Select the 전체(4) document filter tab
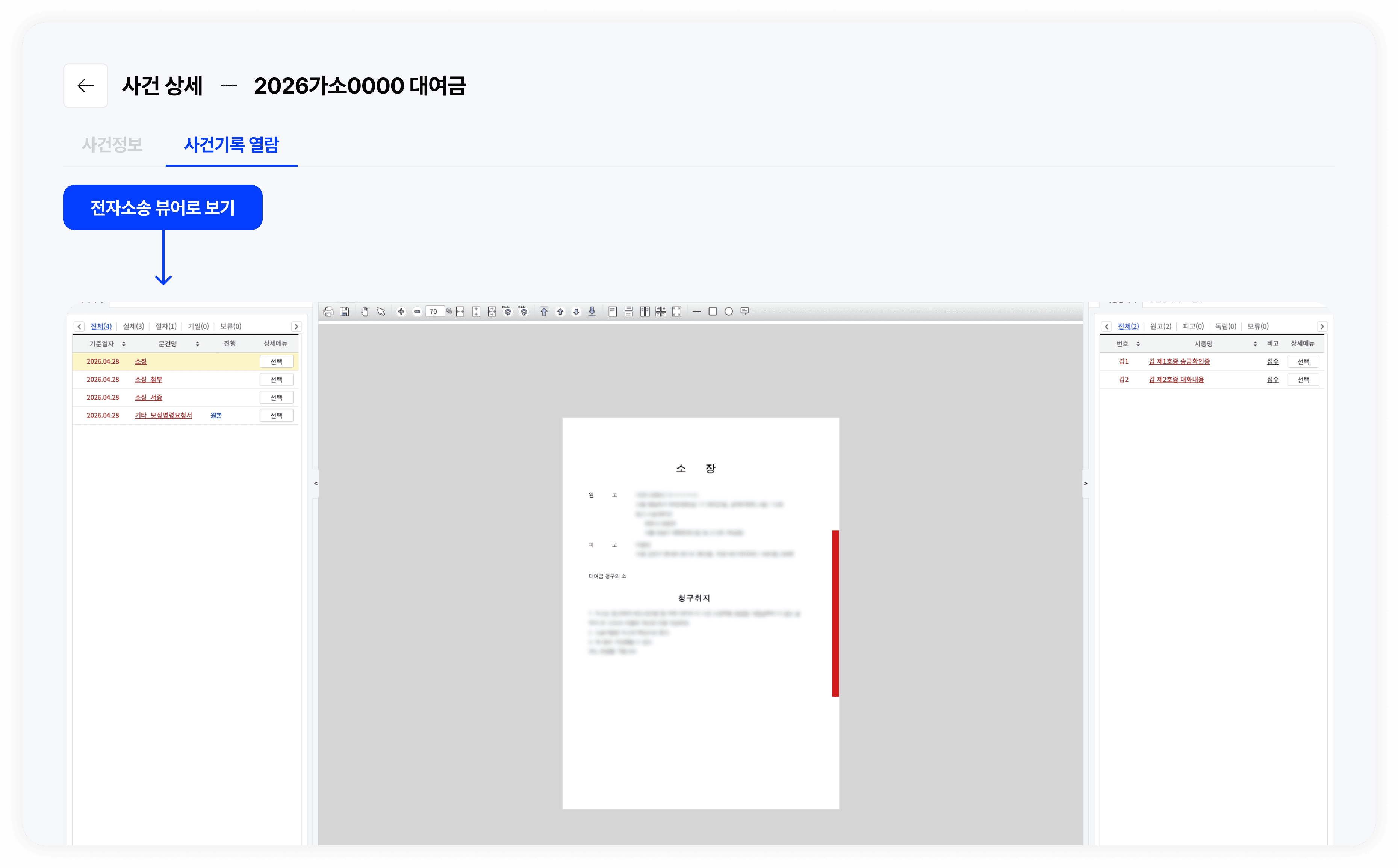 pos(101,326)
